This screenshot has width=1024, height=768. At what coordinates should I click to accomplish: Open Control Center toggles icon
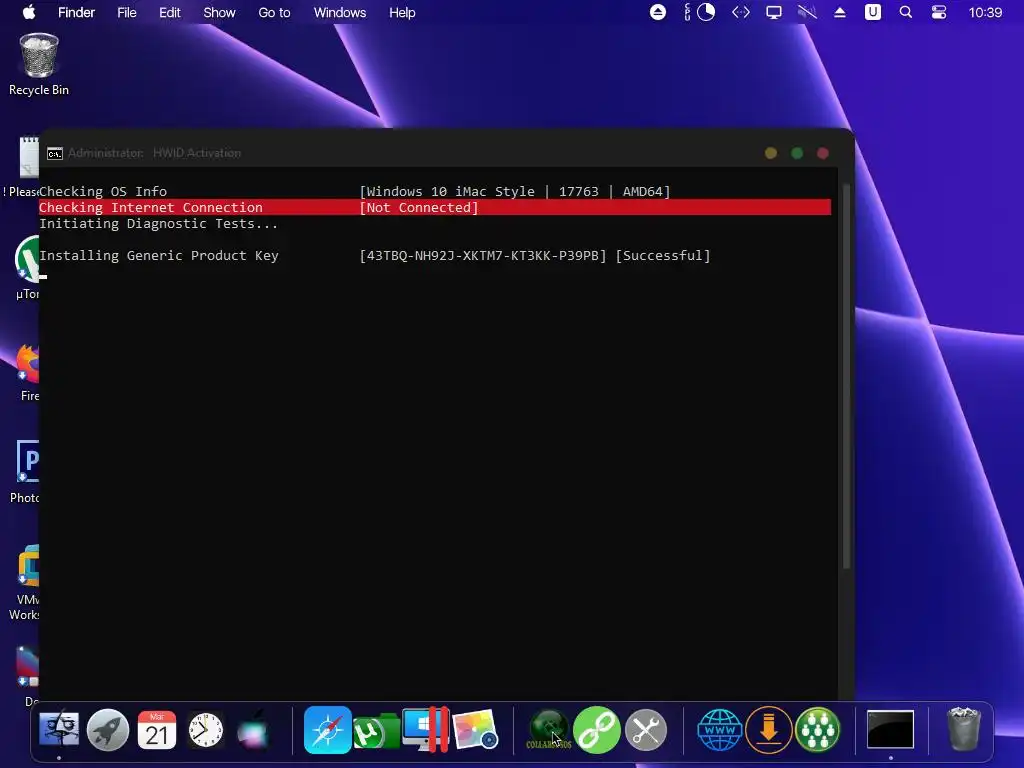pos(939,12)
